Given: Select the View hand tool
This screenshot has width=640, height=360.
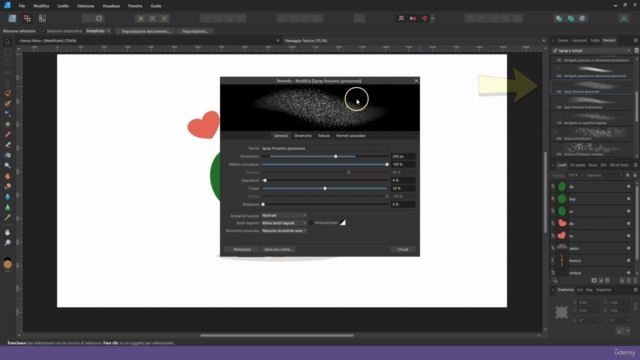Looking at the screenshot, I should (7, 232).
